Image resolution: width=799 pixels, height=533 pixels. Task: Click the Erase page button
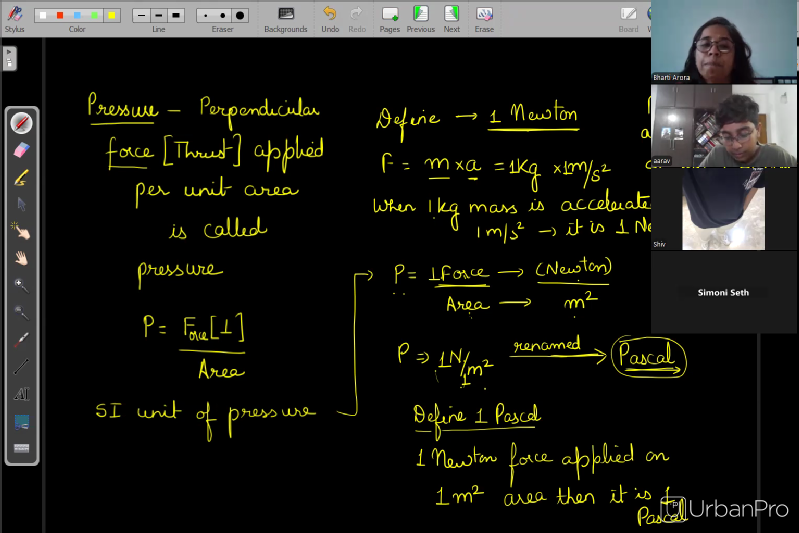[484, 15]
